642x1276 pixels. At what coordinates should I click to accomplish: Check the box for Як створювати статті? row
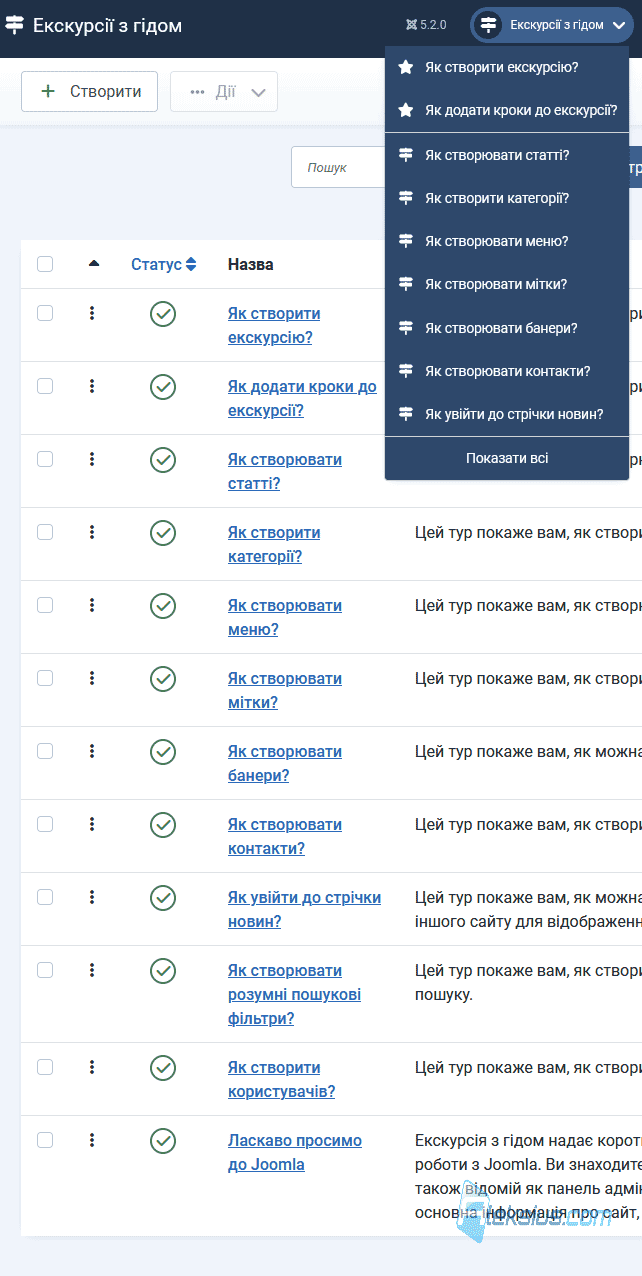coord(45,459)
